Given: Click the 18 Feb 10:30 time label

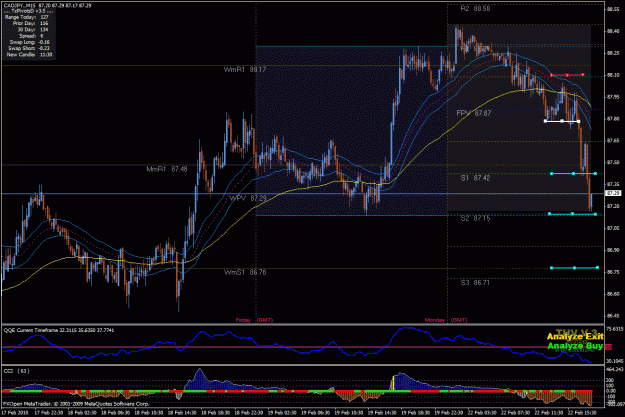Looking at the screenshot, I should click(x=148, y=413).
